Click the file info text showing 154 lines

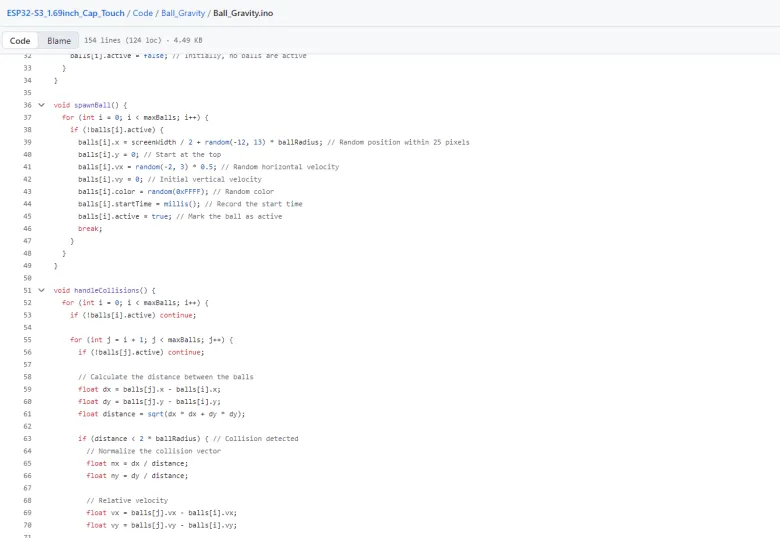(x=129, y=41)
